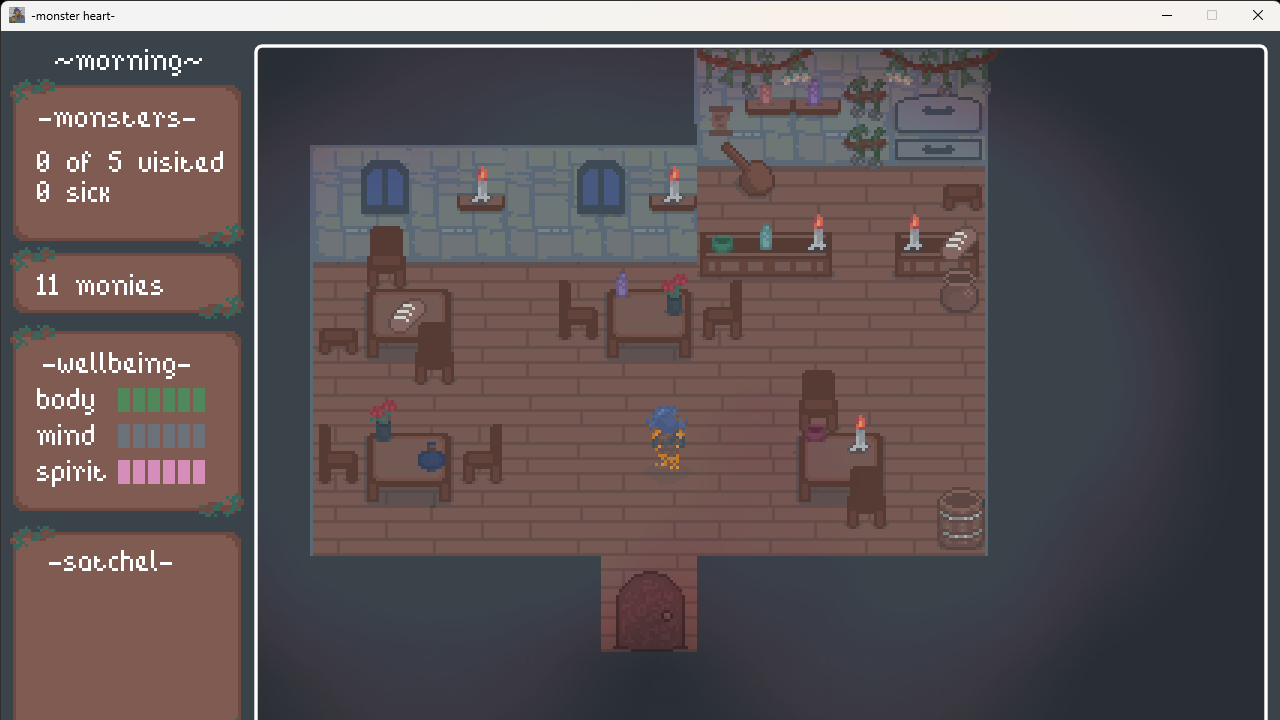
Task: Click the monster heart app icon in title bar
Action: coord(17,15)
